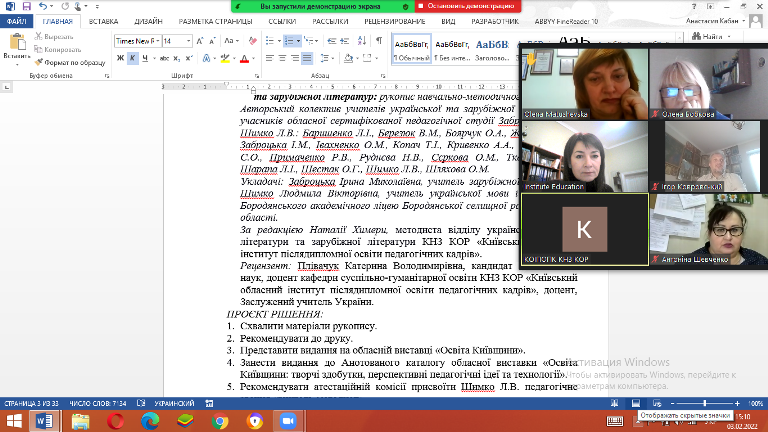This screenshot has width=768, height=432.
Task: Toggle Align Left paragraph alignment
Action: click(x=270, y=58)
